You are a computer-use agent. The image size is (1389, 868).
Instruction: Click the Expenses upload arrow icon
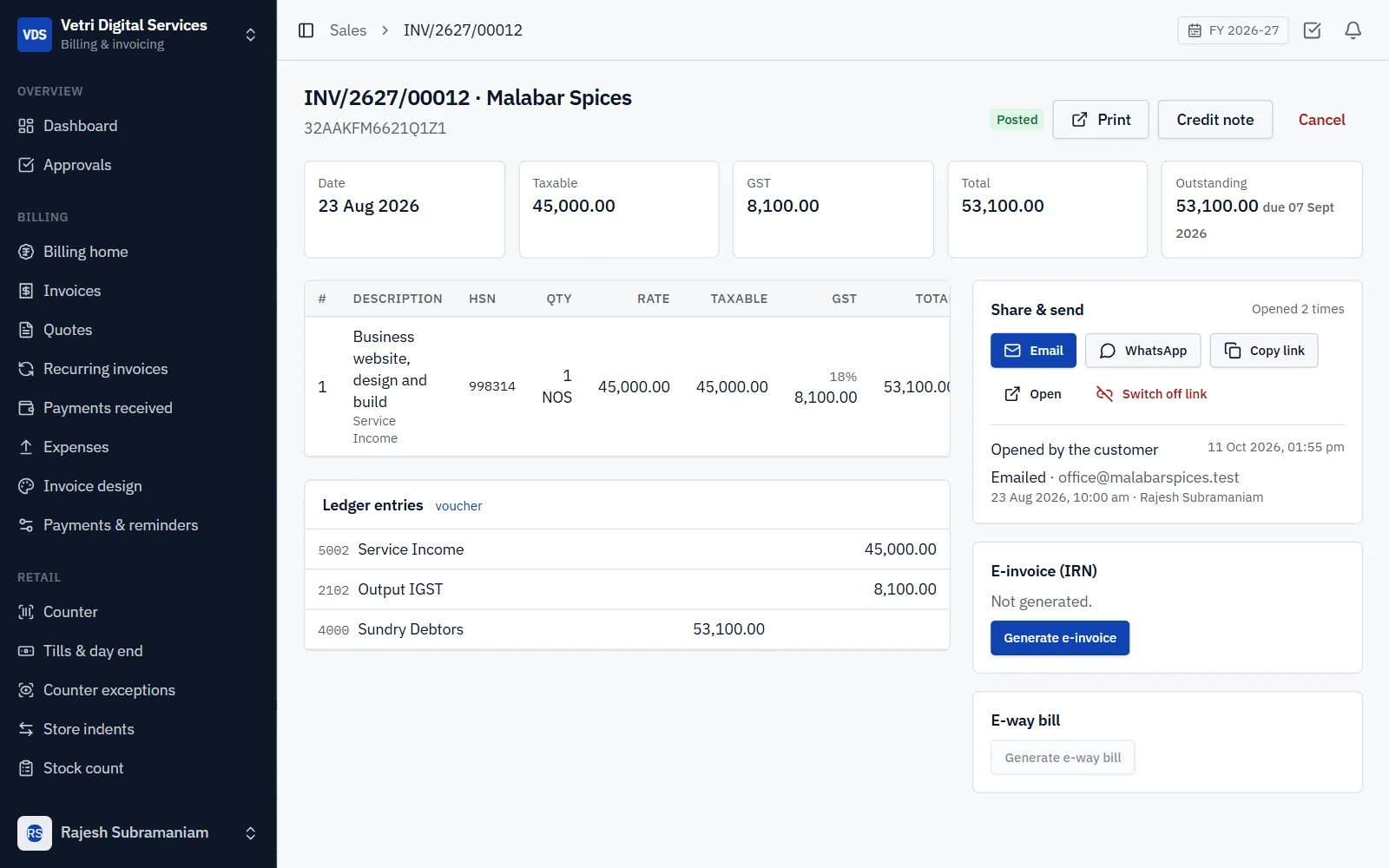(x=26, y=447)
